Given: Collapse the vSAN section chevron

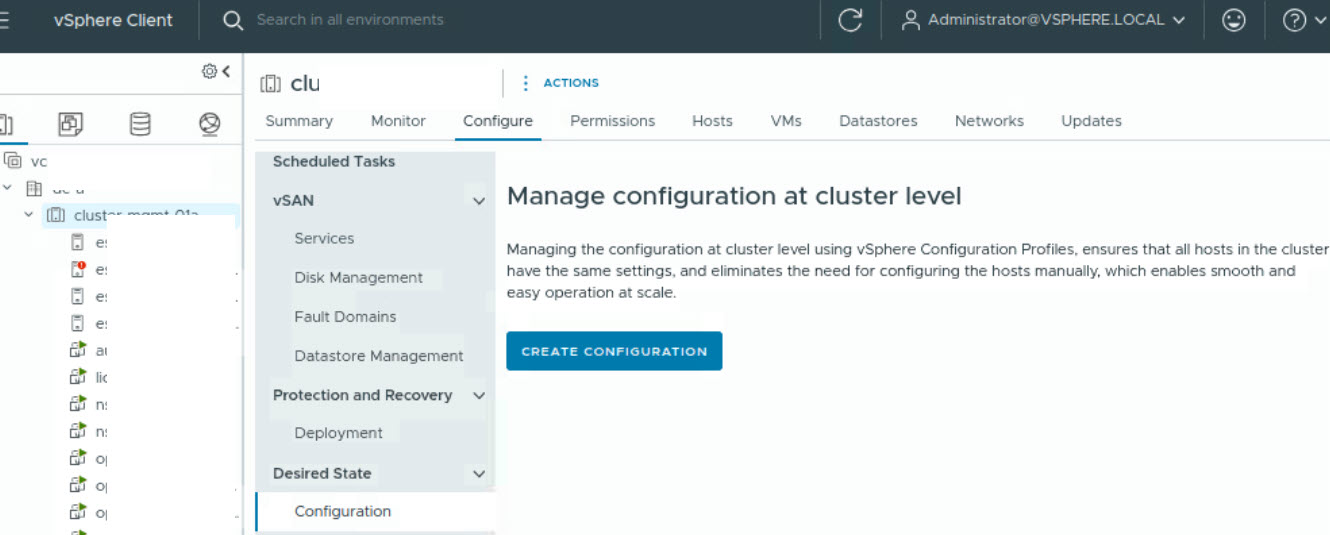Looking at the screenshot, I should pos(479,201).
